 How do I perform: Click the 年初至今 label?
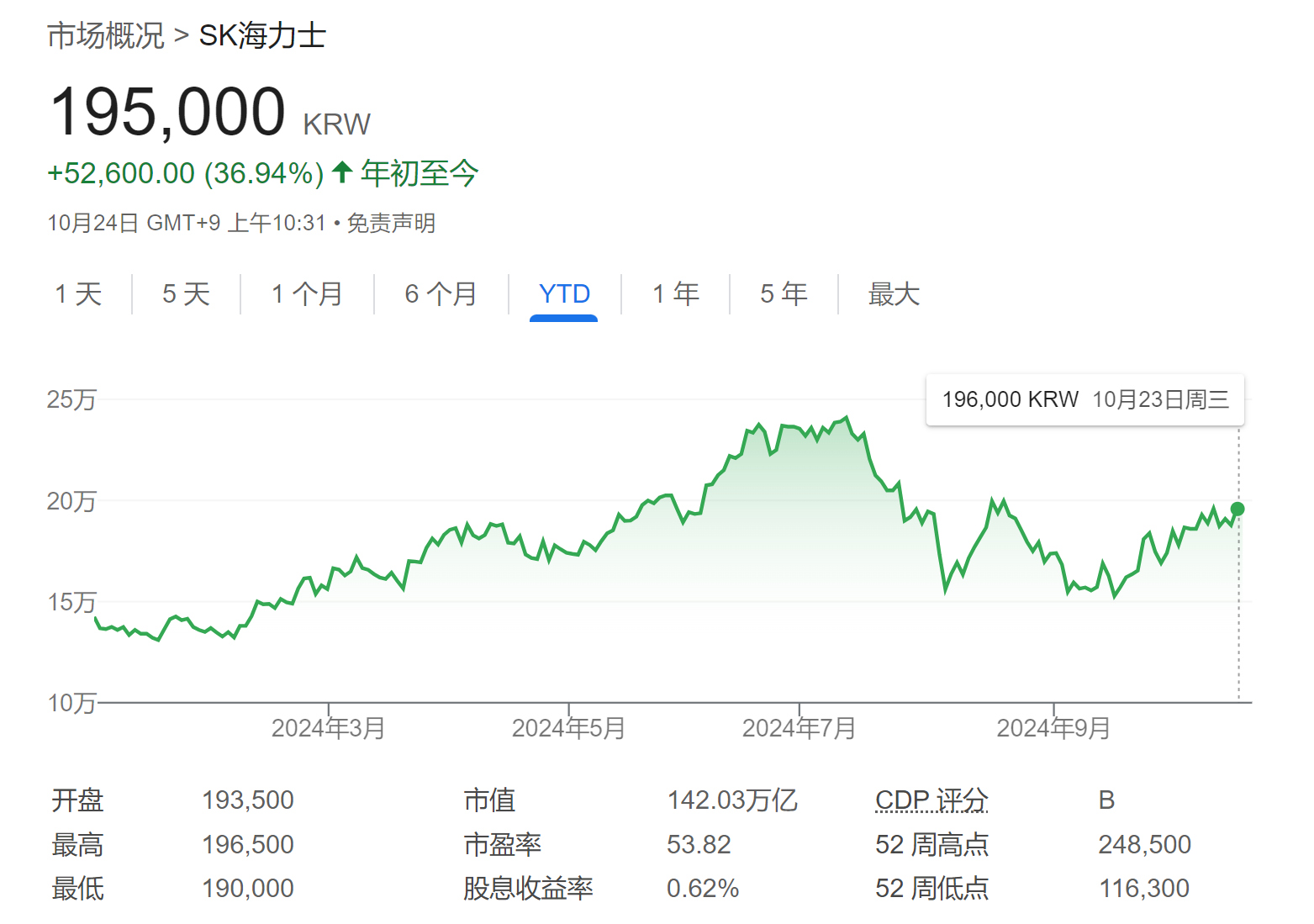tap(420, 173)
